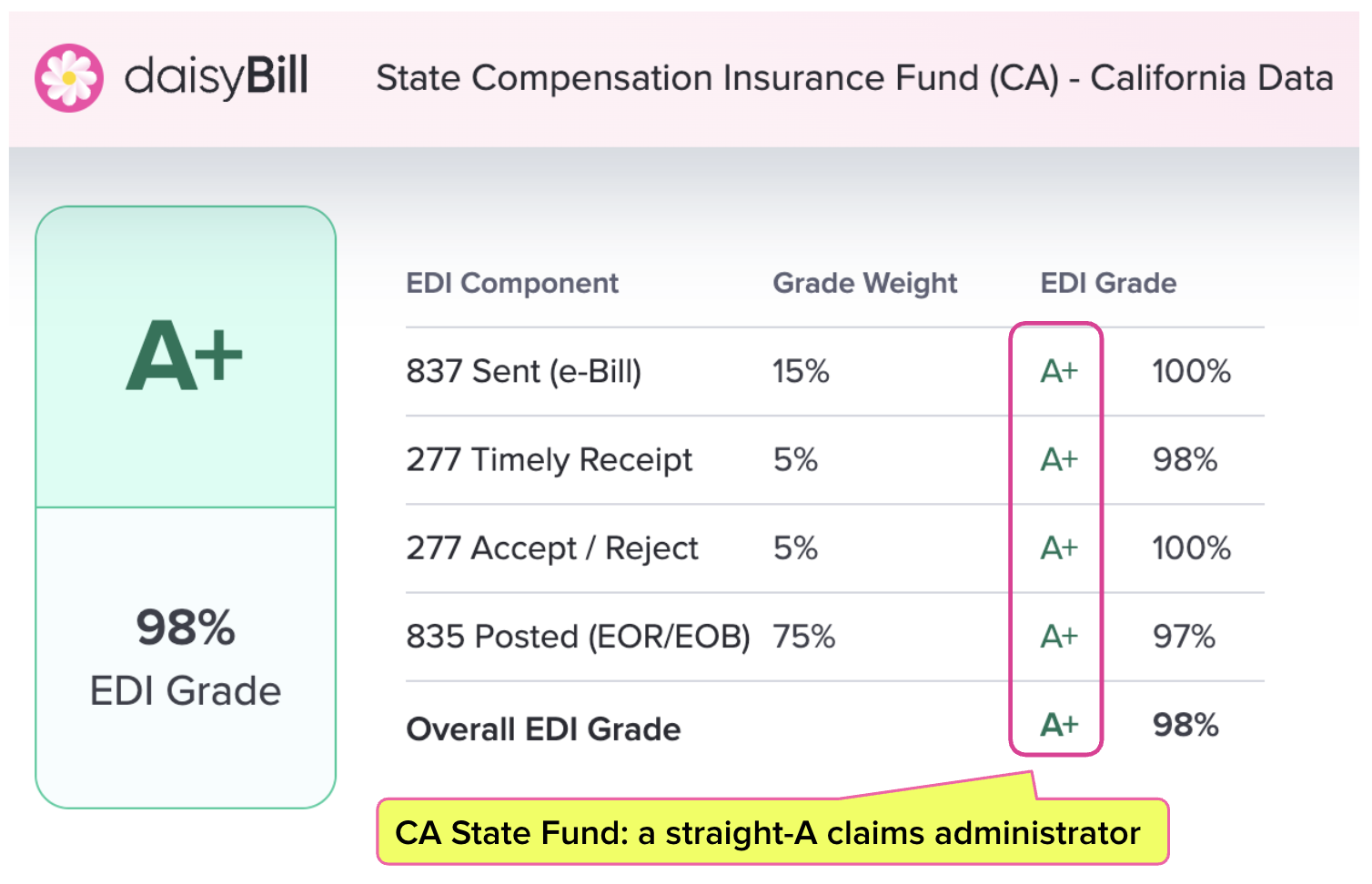The image size is (1372, 884).
Task: Click the 98% EDI Grade summary panel
Action: (186, 657)
